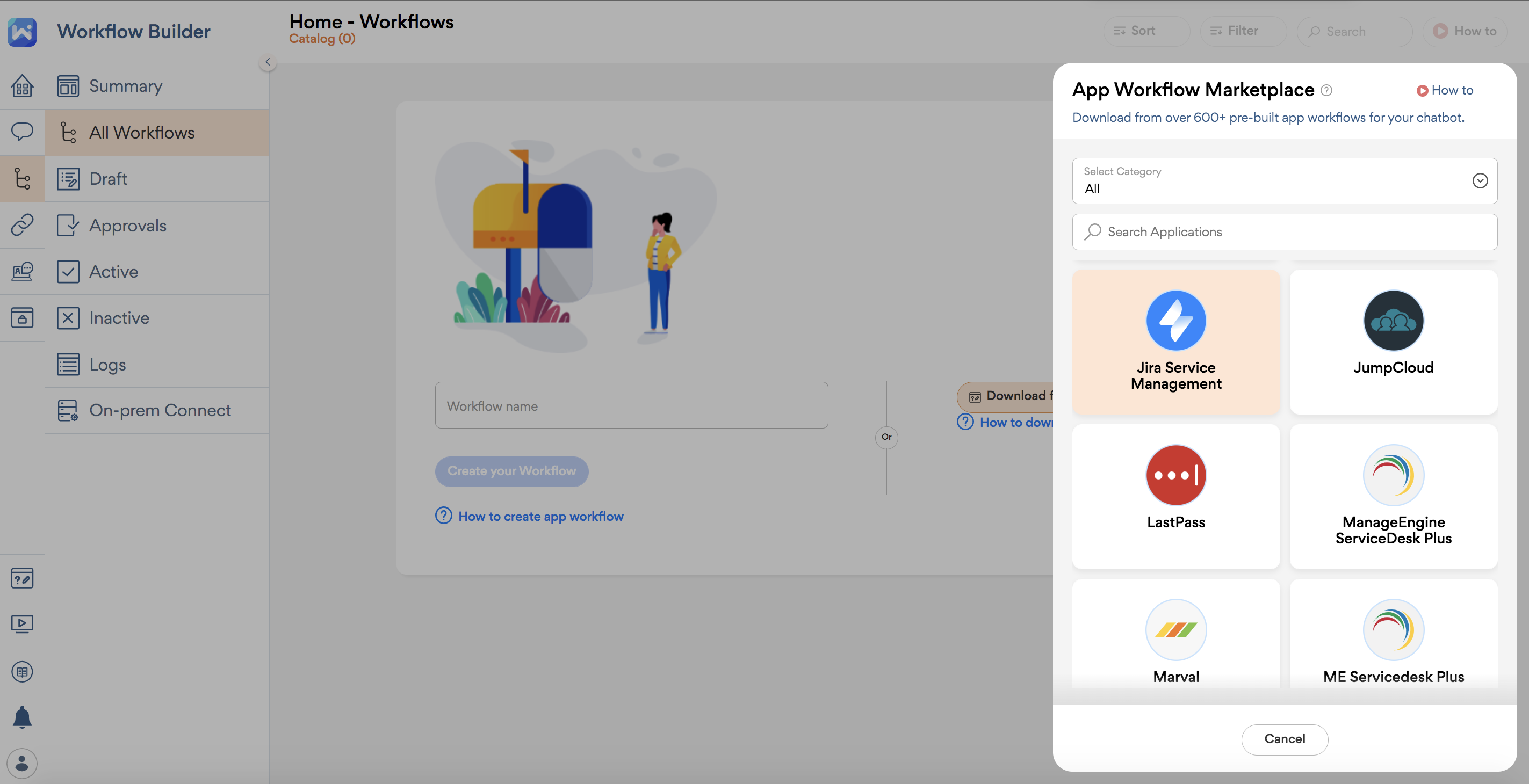Image resolution: width=1529 pixels, height=784 pixels.
Task: Open the user profile avatar icon
Action: pos(22,763)
